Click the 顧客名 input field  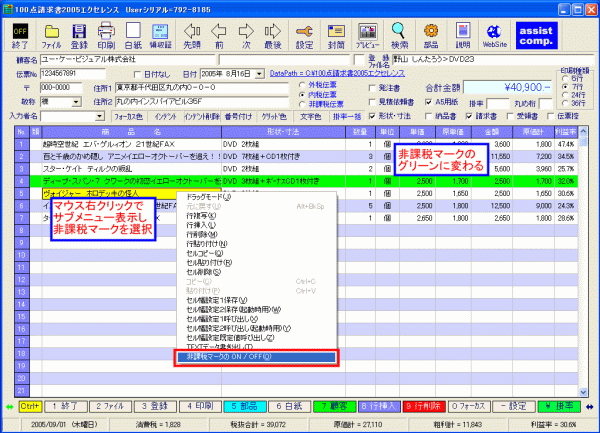click(x=127, y=60)
